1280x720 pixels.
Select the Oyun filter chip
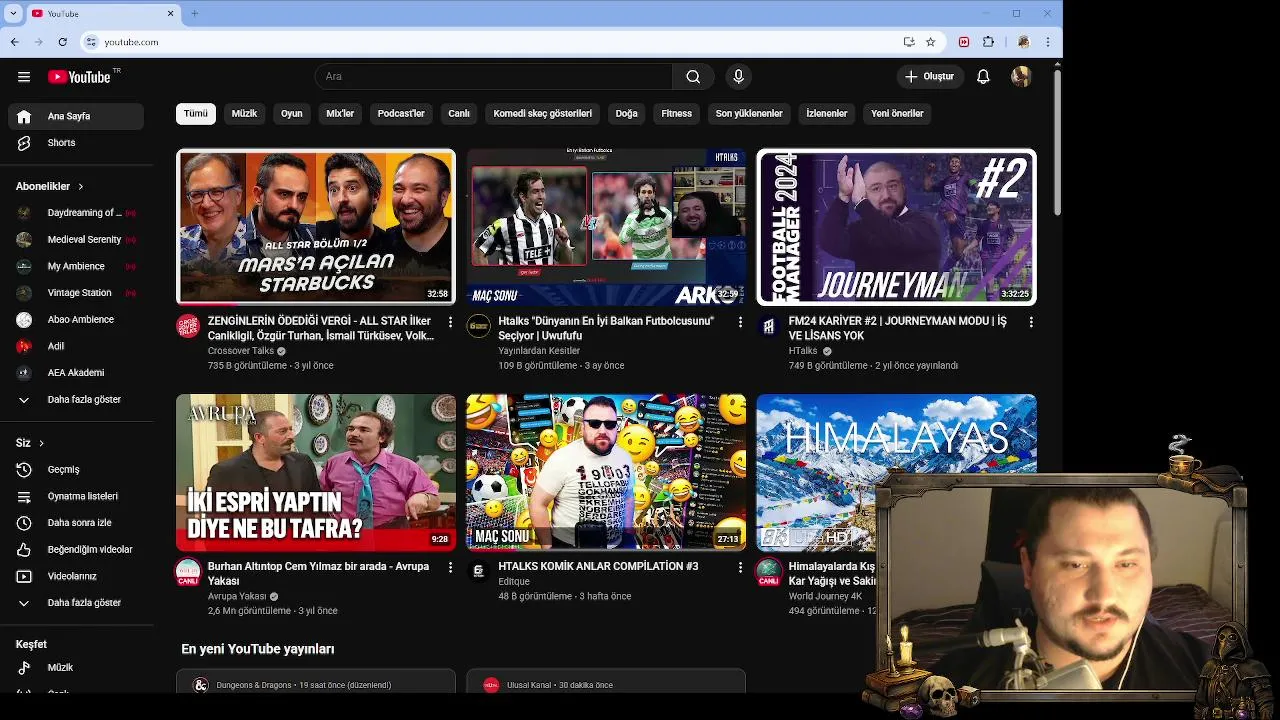[x=292, y=114]
